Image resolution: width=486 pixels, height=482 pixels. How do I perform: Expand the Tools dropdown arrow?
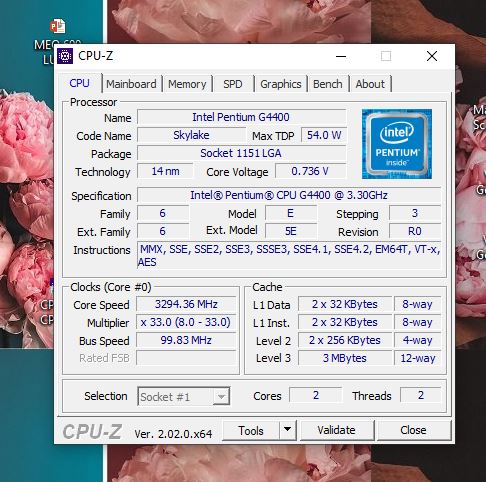click(288, 431)
